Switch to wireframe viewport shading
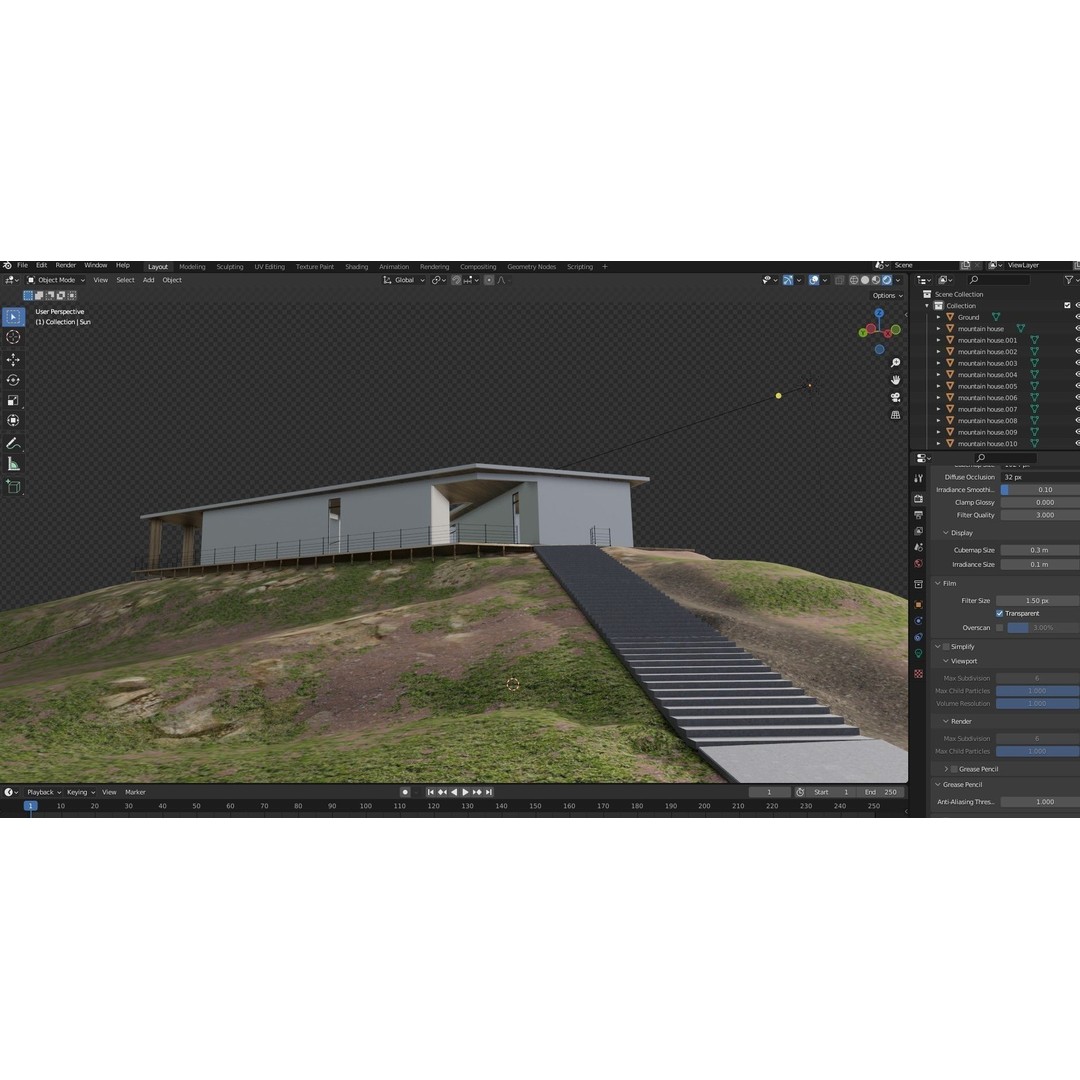 coord(854,280)
